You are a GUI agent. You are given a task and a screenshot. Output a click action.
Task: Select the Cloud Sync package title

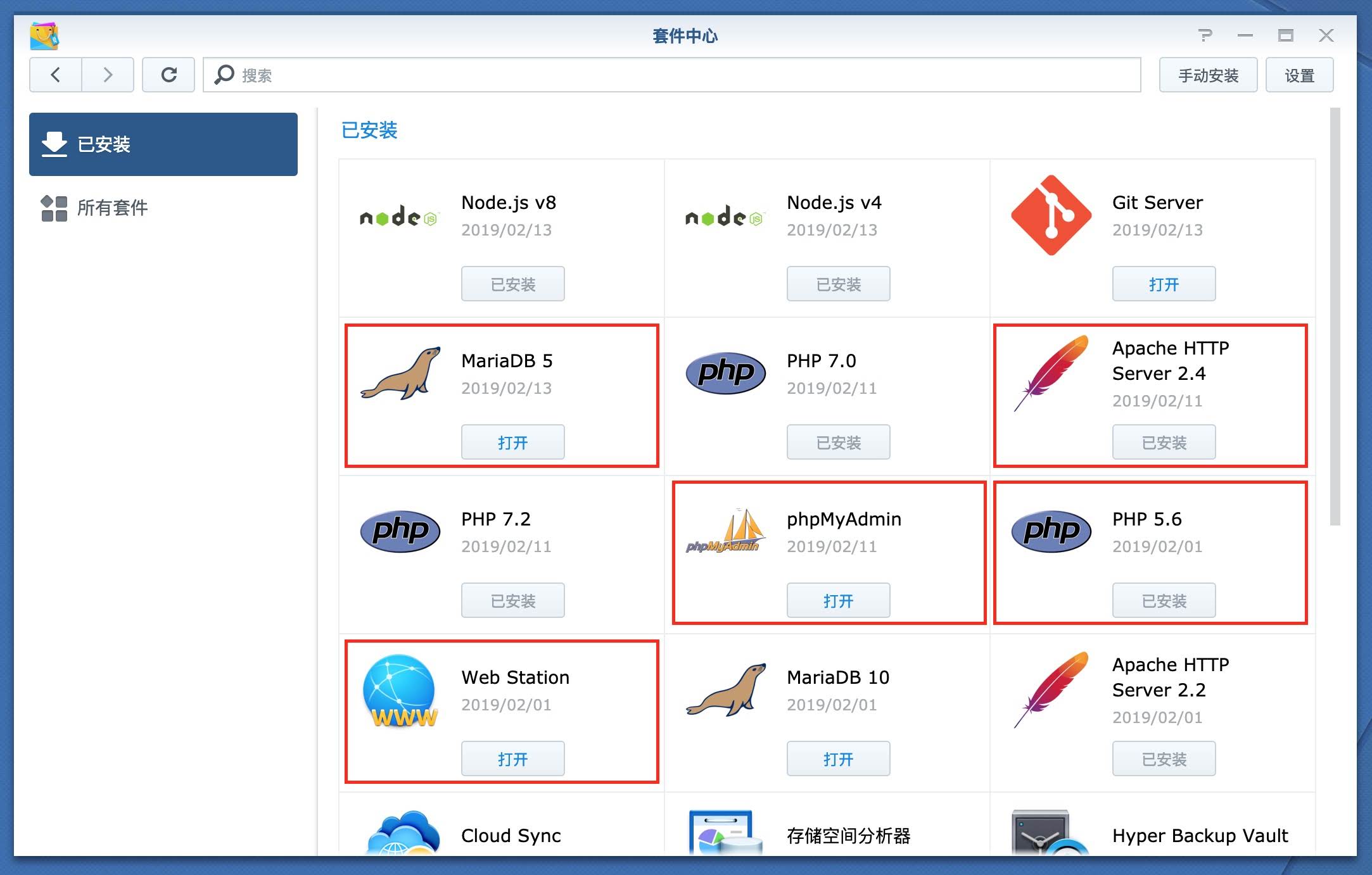[x=511, y=836]
